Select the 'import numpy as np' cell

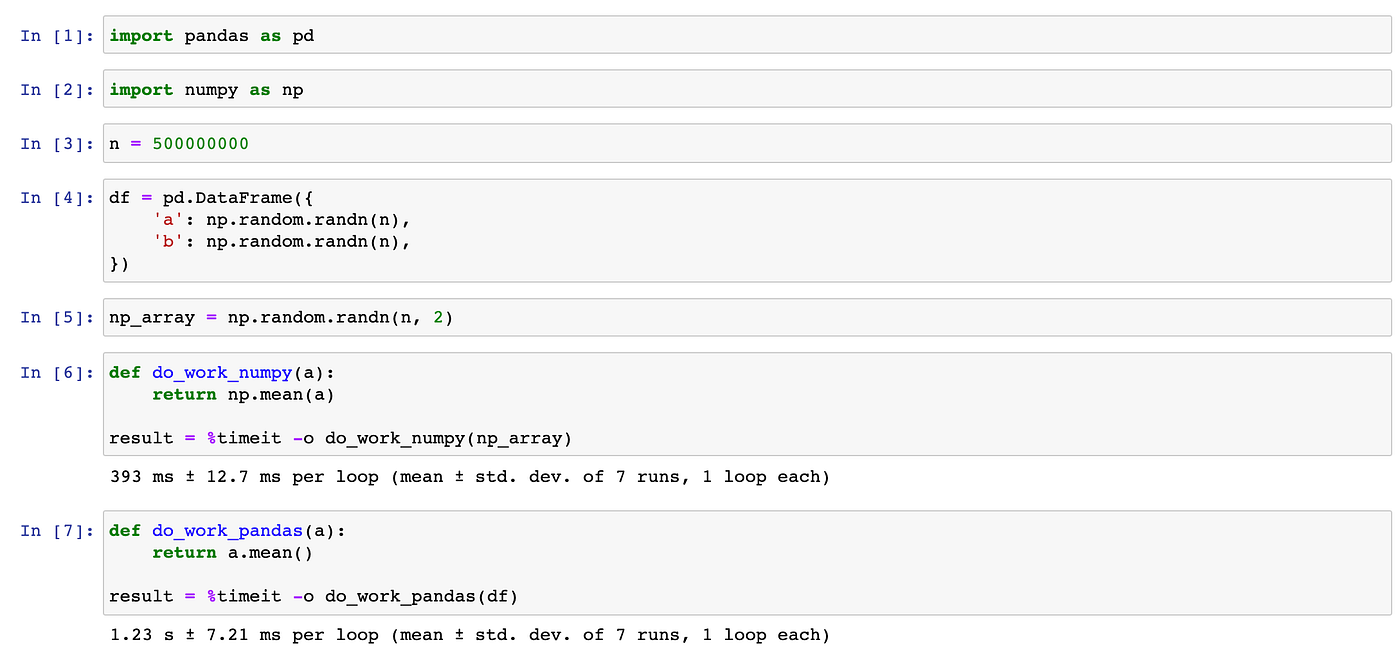(747, 89)
